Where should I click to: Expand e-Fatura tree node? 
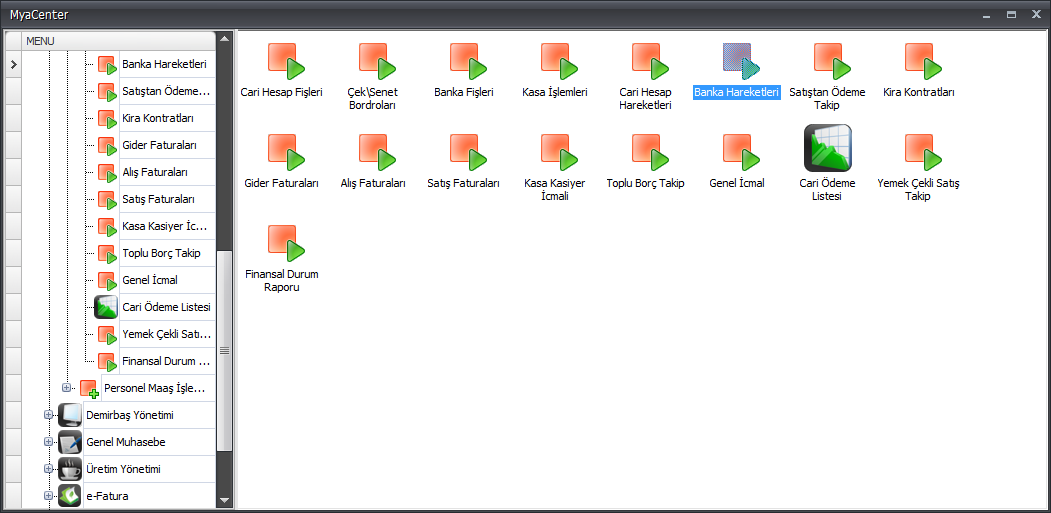pyautogui.click(x=48, y=496)
